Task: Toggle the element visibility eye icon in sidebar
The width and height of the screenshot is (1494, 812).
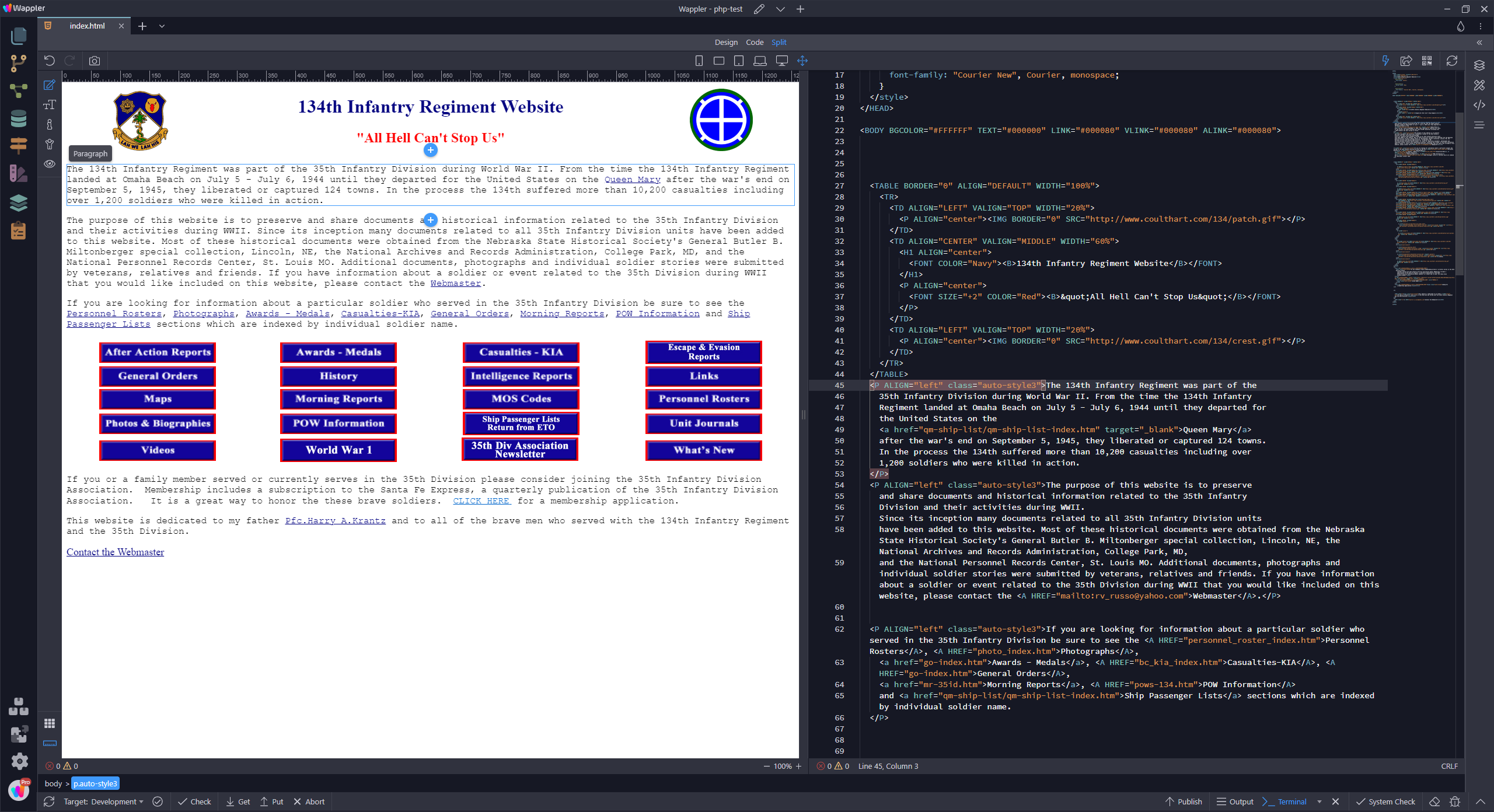Action: 50,164
